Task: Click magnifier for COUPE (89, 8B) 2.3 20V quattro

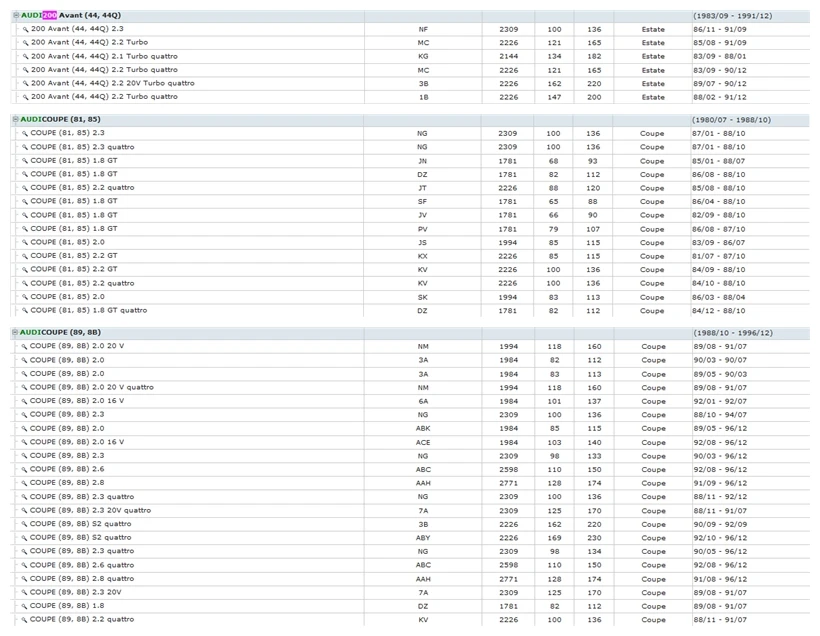Action: (24, 511)
